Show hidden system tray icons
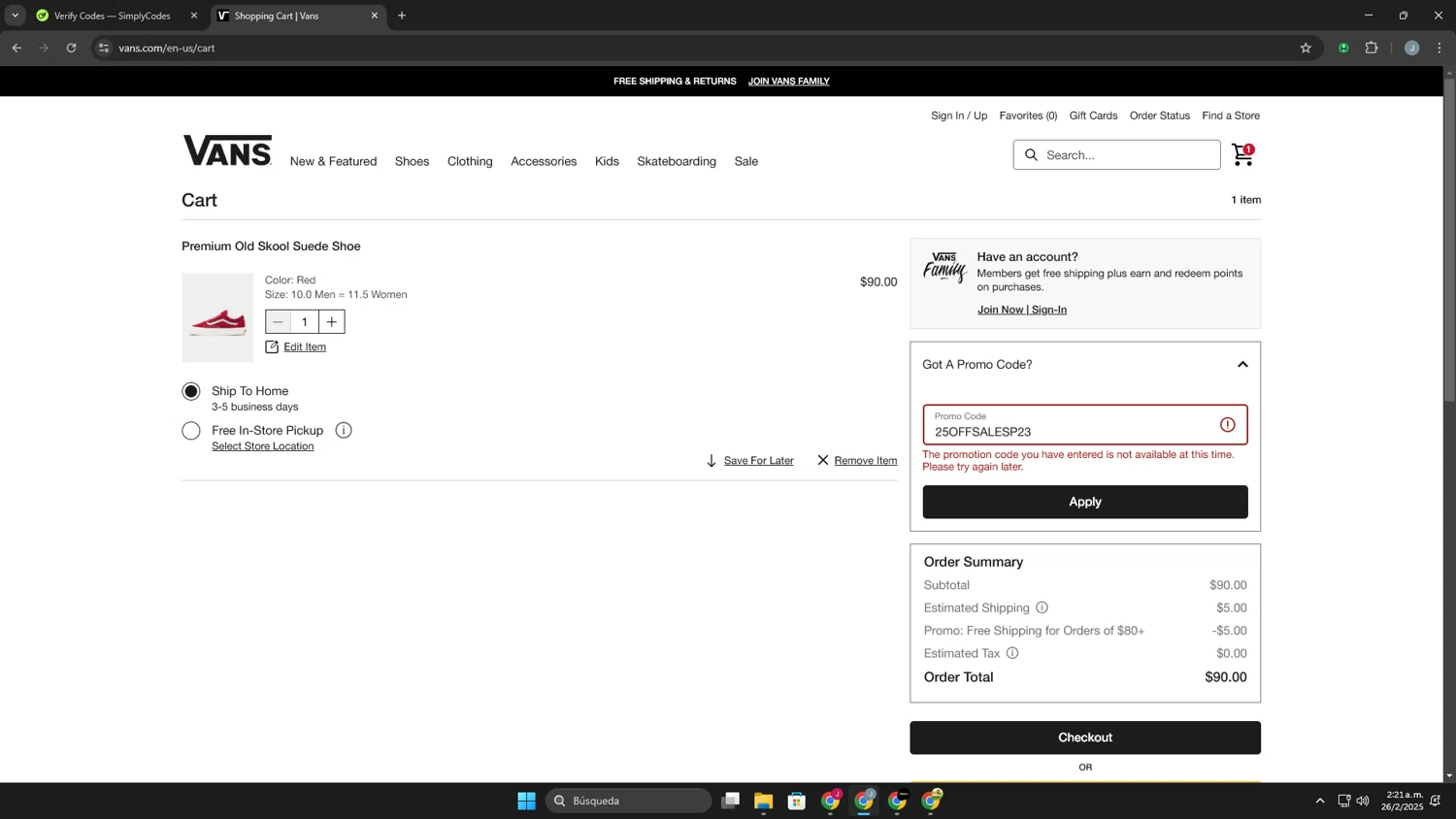This screenshot has height=819, width=1456. pyautogui.click(x=1319, y=801)
